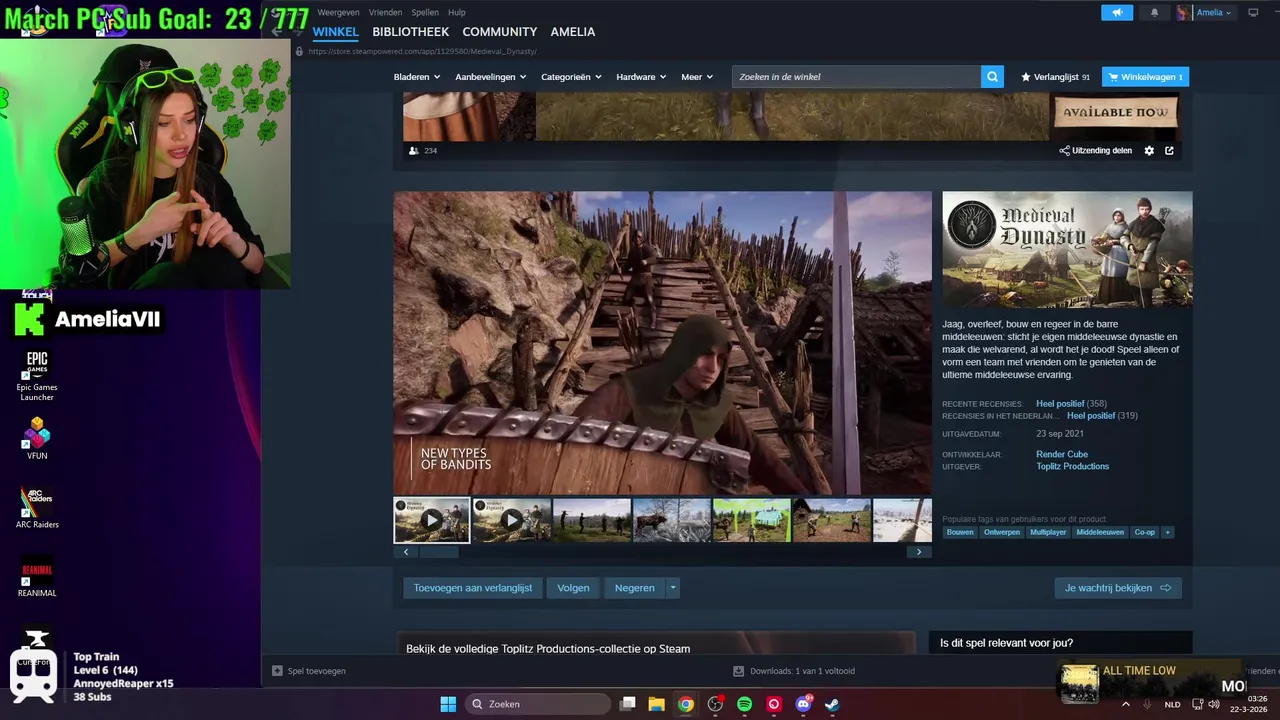The width and height of the screenshot is (1280, 720).
Task: Open VFUN desktop shortcut
Action: [x=37, y=438]
